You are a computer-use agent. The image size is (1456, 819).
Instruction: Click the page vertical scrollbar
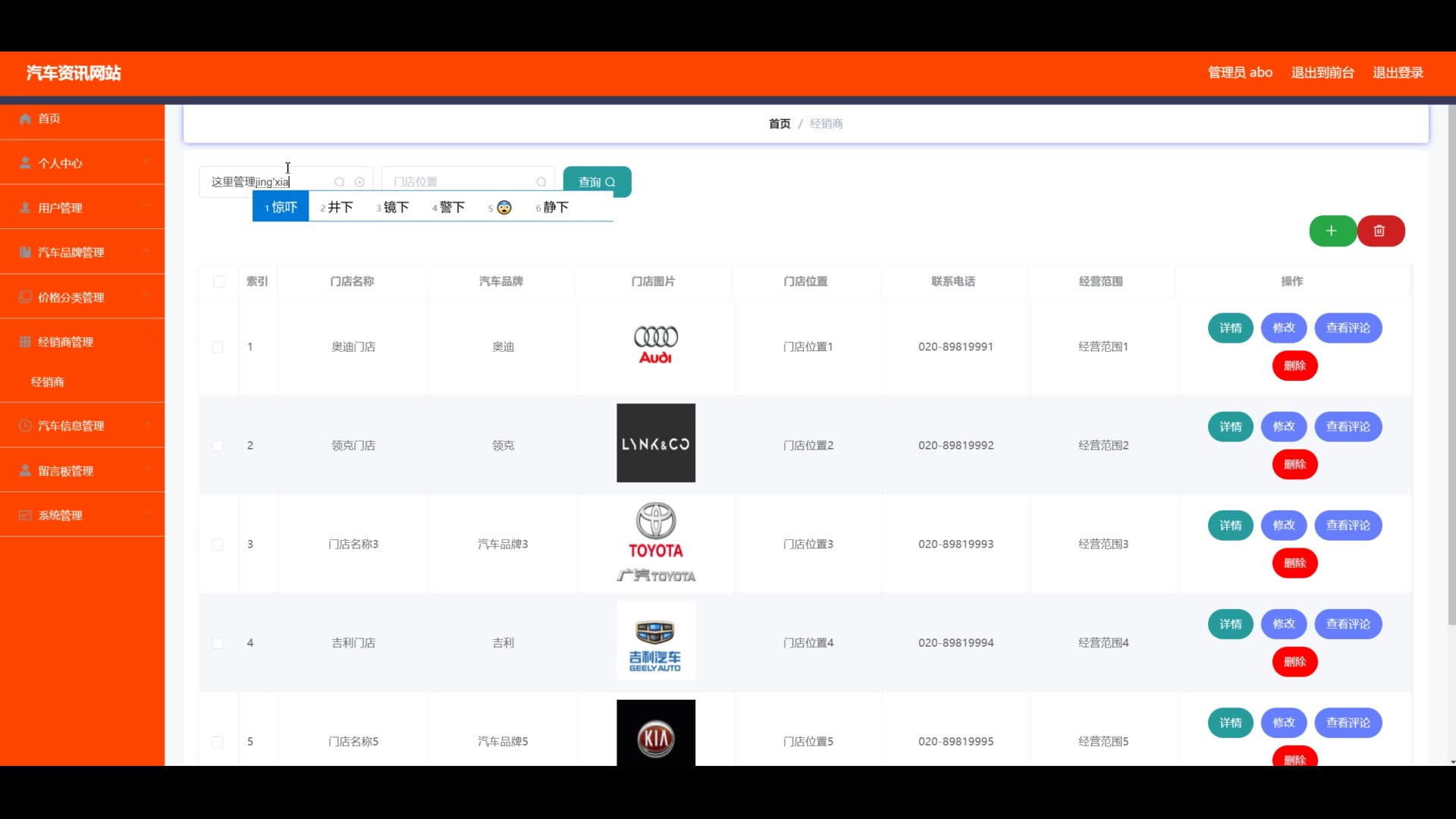(1451, 366)
